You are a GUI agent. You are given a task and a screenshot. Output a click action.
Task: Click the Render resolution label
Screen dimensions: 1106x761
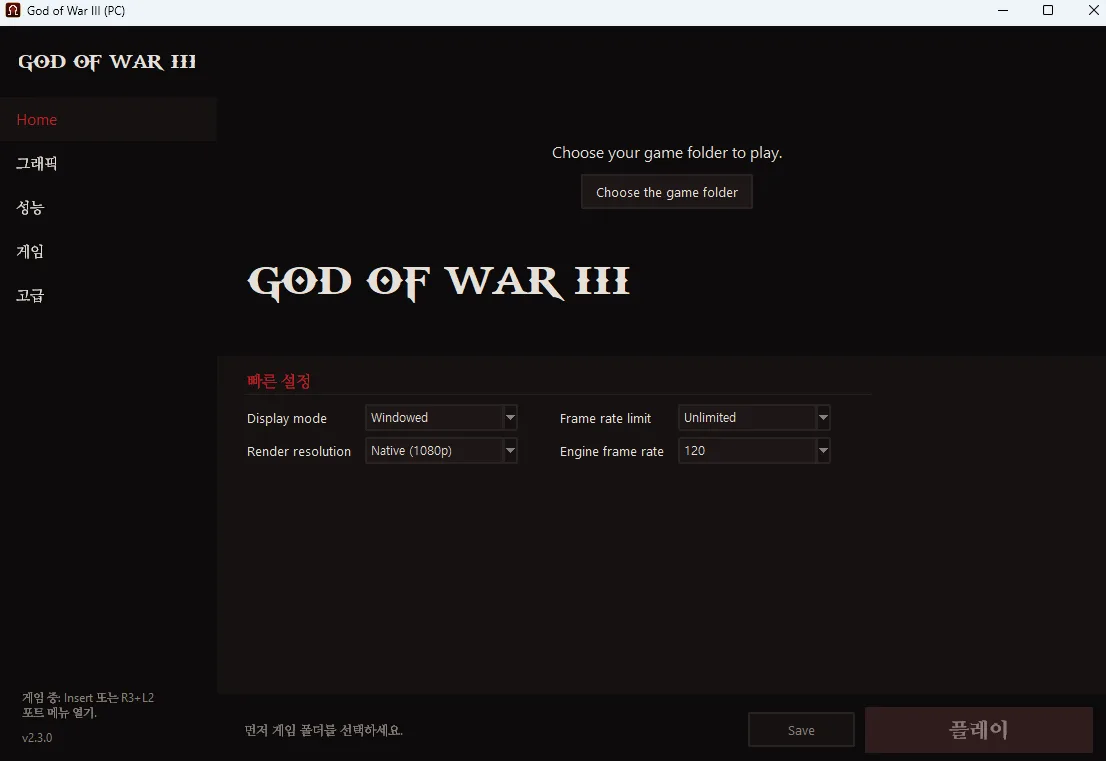(x=299, y=451)
